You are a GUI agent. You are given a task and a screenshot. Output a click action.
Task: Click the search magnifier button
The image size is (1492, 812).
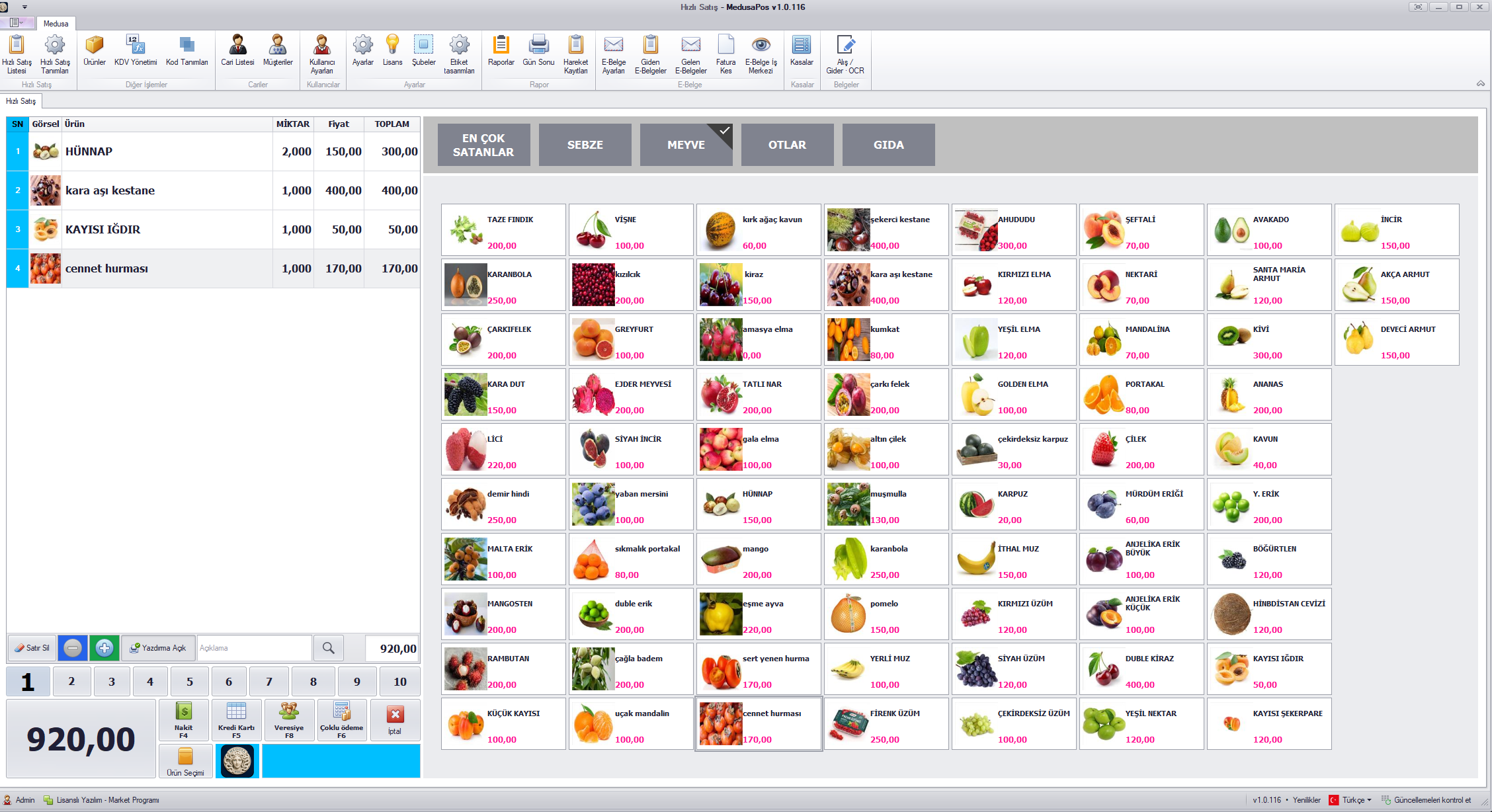tap(329, 648)
